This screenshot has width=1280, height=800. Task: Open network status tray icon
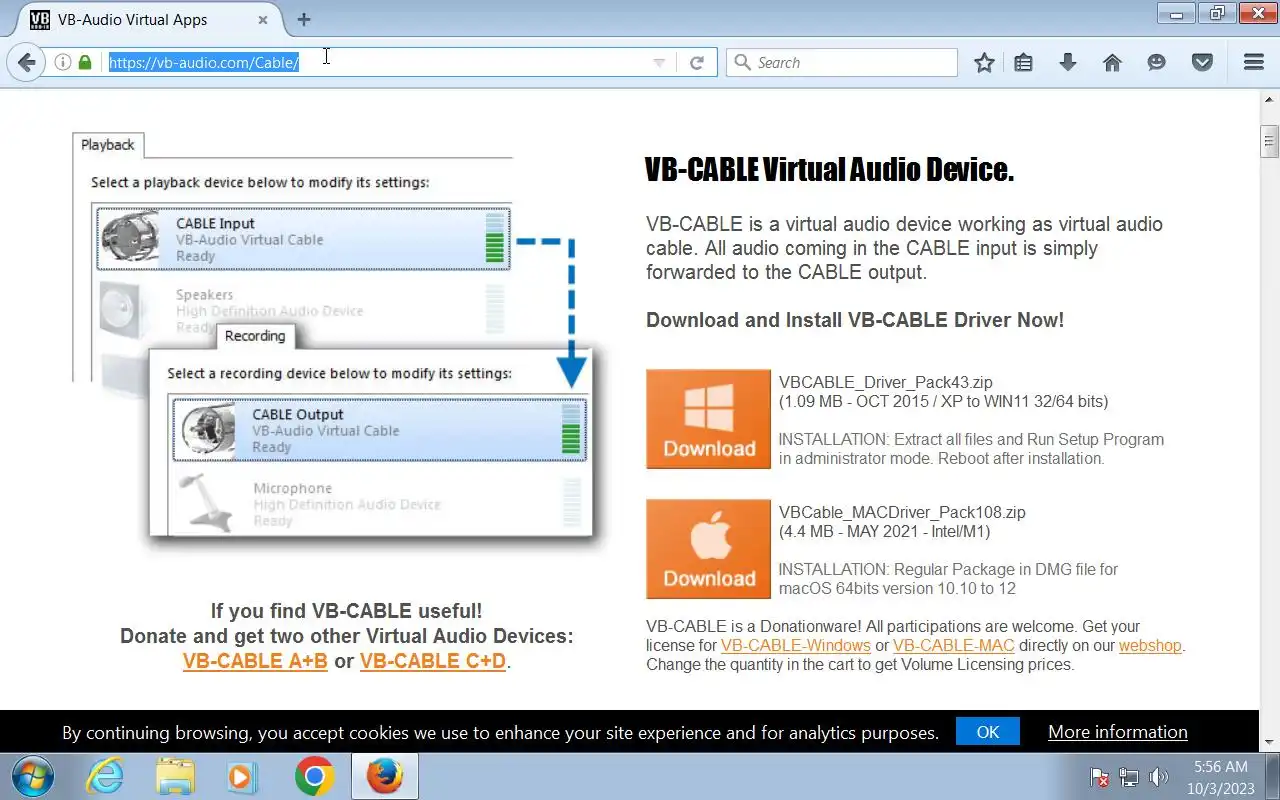point(1129,777)
